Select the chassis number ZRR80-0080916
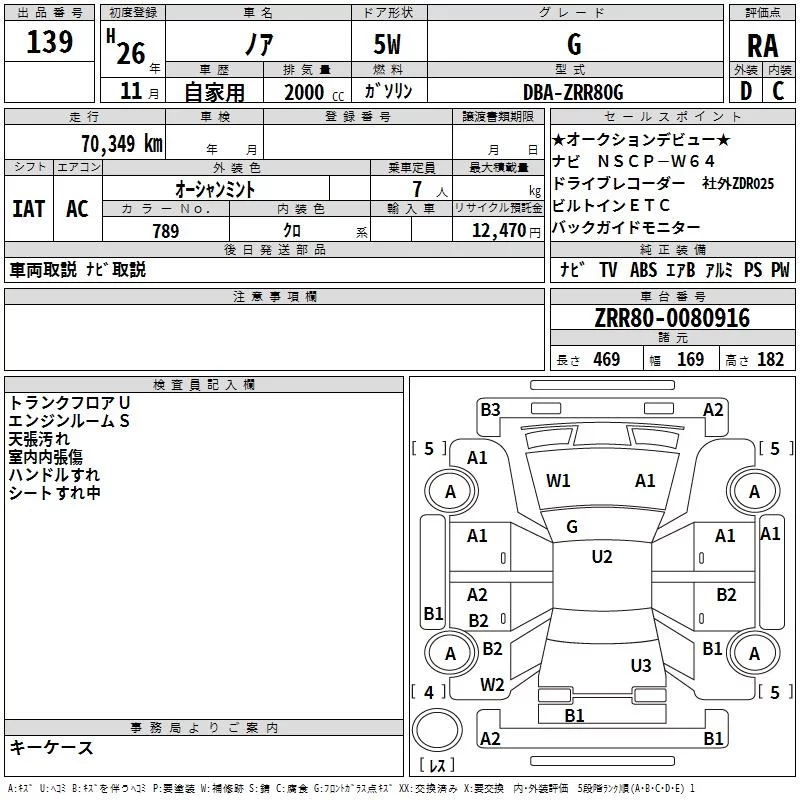The width and height of the screenshot is (800, 800). (672, 317)
